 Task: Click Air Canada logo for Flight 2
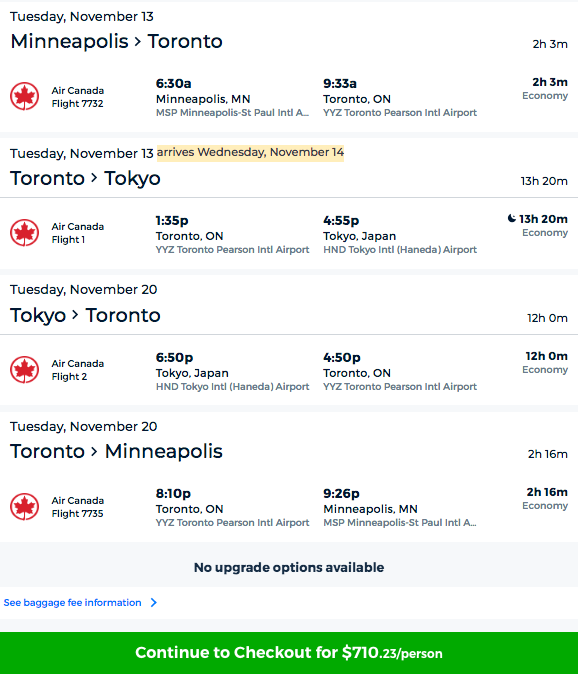[x=24, y=370]
